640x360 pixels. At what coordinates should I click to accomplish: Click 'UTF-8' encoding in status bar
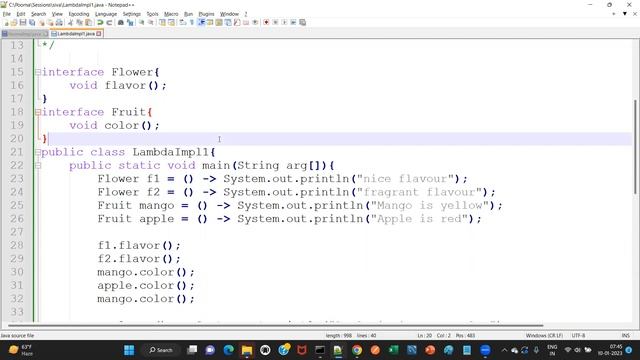point(578,336)
